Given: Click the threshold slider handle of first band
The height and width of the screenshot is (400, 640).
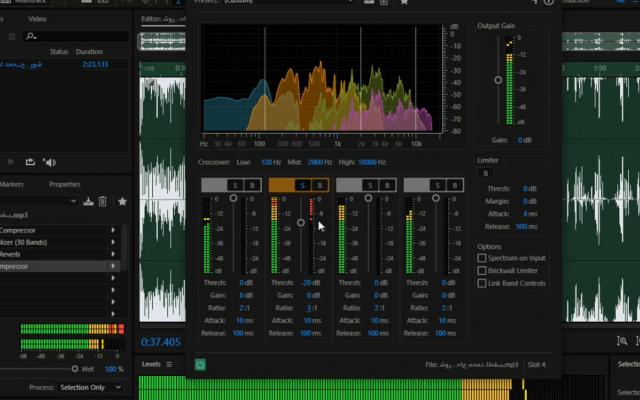Looking at the screenshot, I should tap(233, 198).
